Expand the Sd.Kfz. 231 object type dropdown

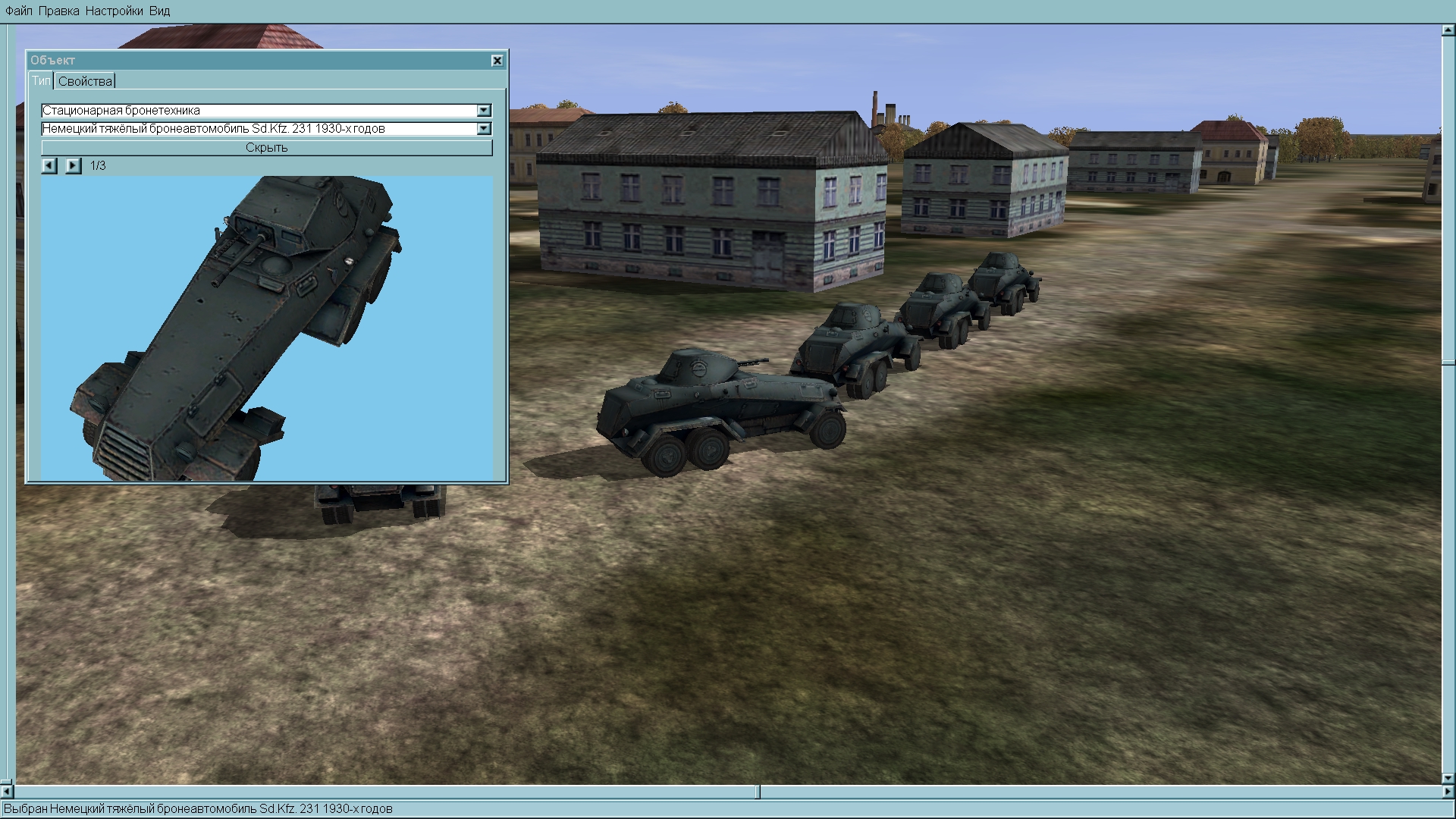tap(484, 129)
